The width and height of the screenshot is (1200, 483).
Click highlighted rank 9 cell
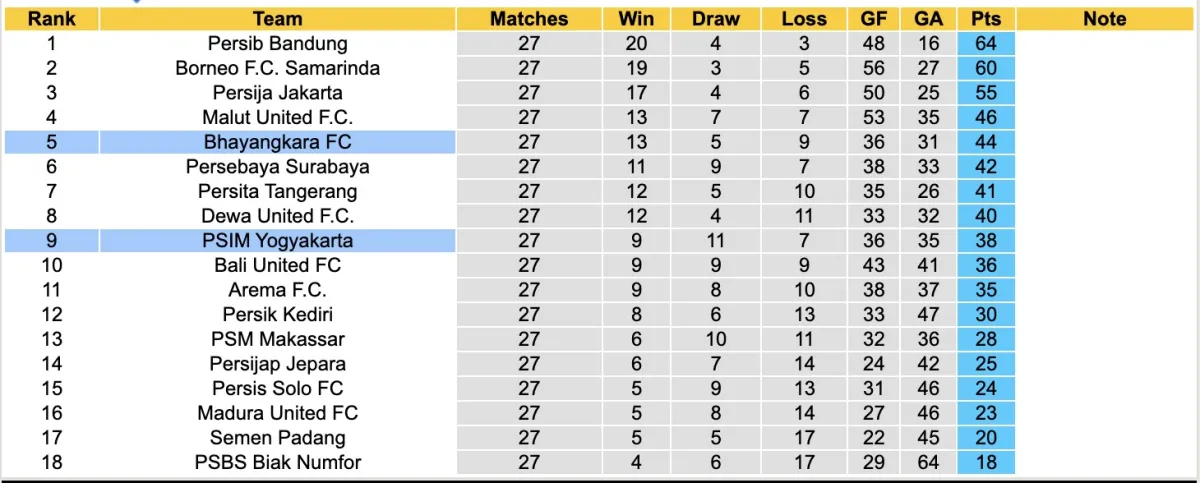(51, 240)
